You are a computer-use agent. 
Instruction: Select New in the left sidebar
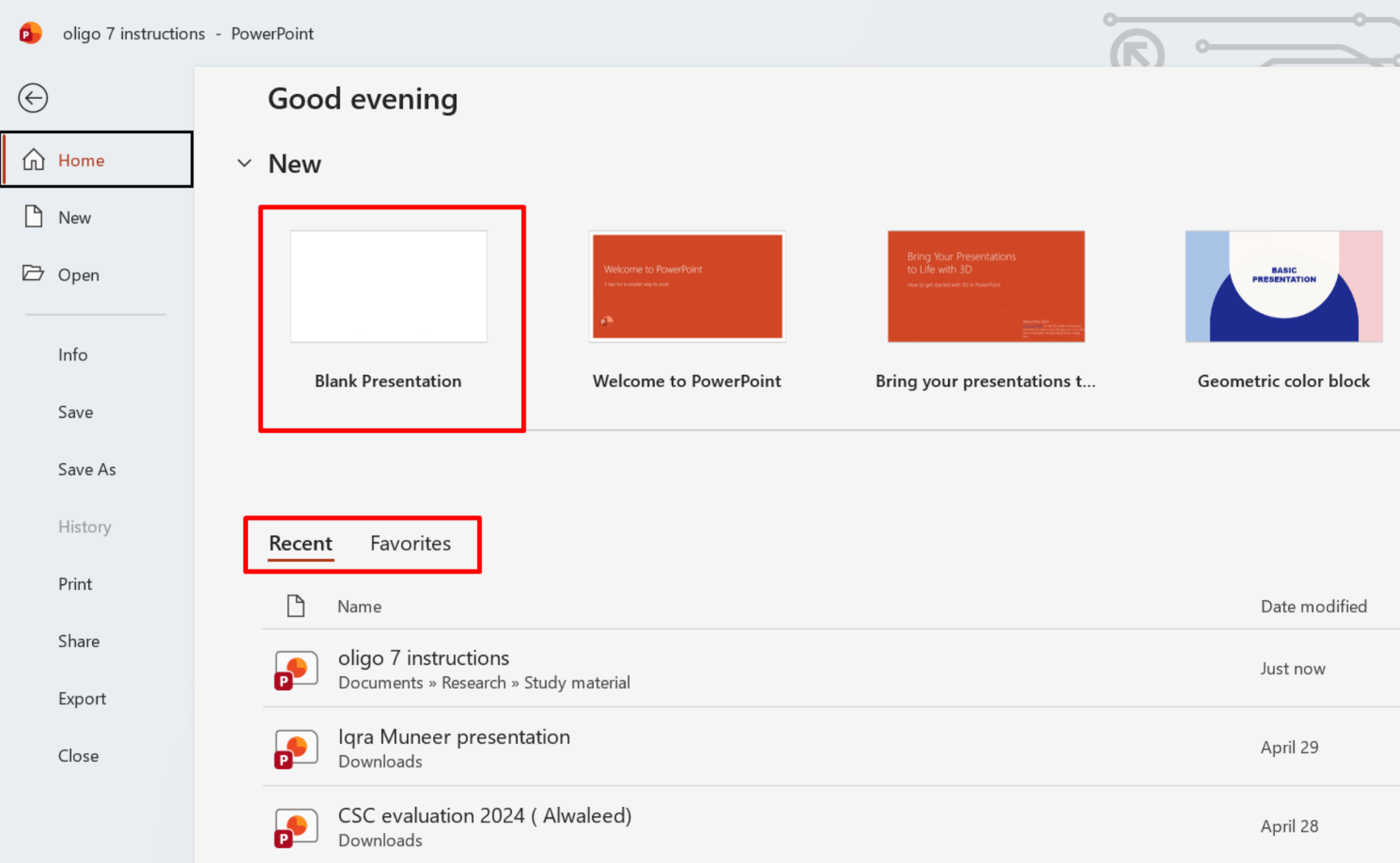point(97,217)
